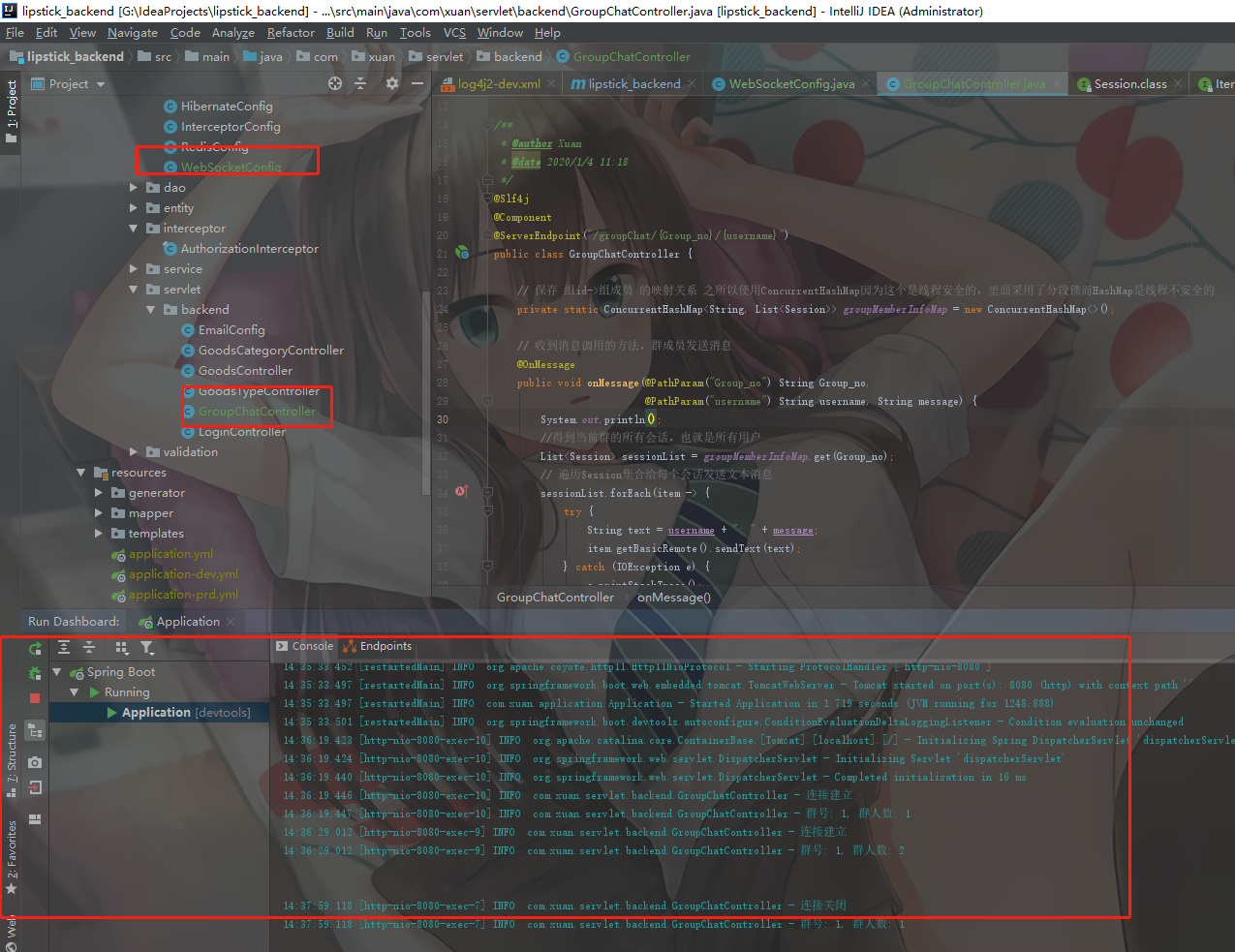Expand the templates folder
The height and width of the screenshot is (952, 1235).
tap(99, 534)
